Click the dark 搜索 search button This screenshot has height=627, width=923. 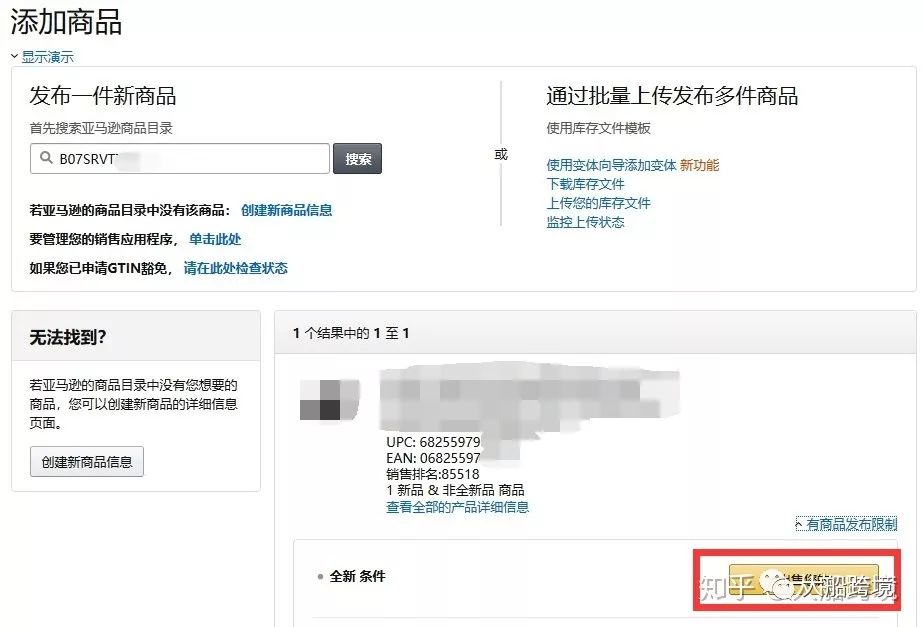click(356, 158)
